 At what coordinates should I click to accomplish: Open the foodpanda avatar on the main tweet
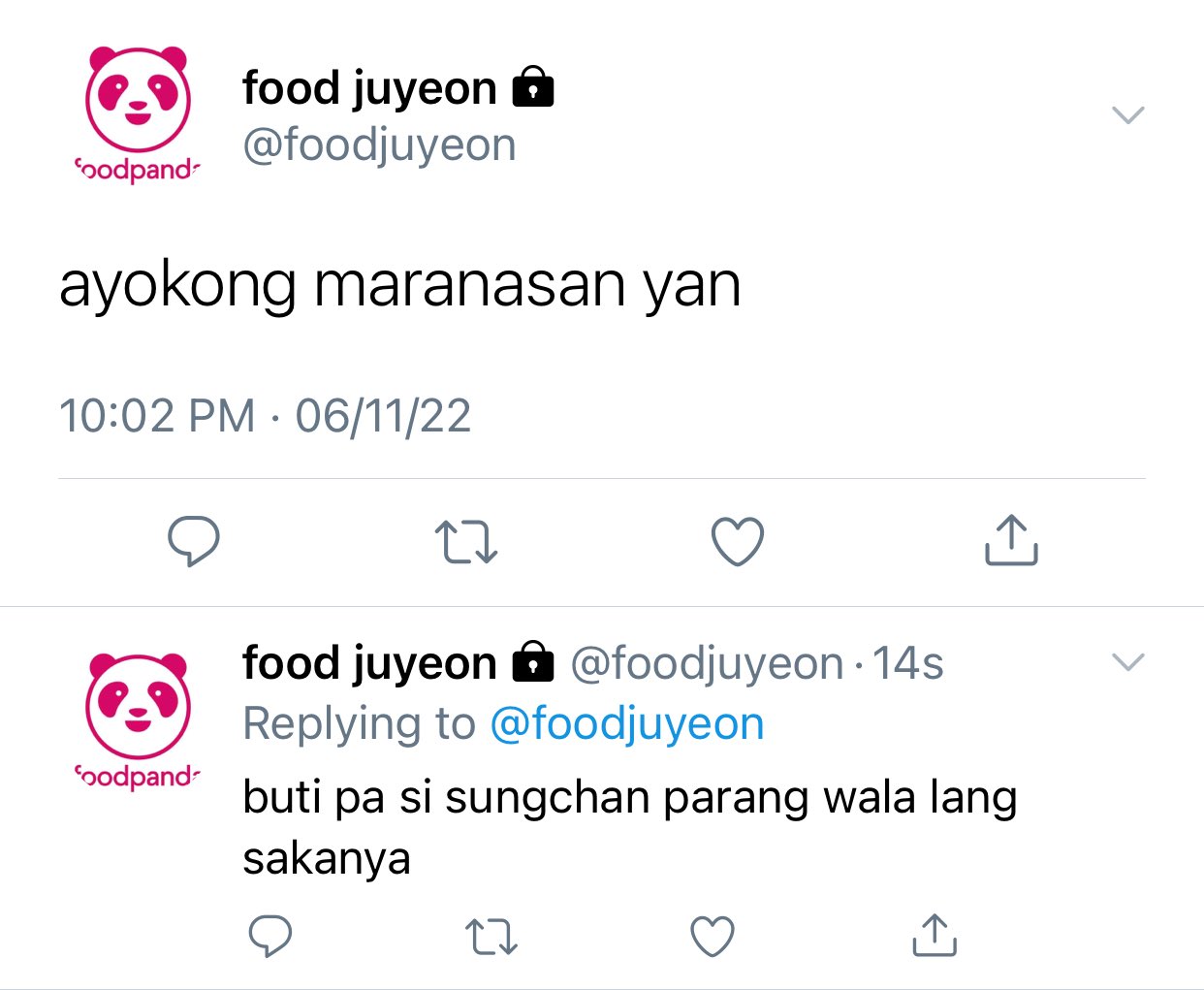point(138,114)
